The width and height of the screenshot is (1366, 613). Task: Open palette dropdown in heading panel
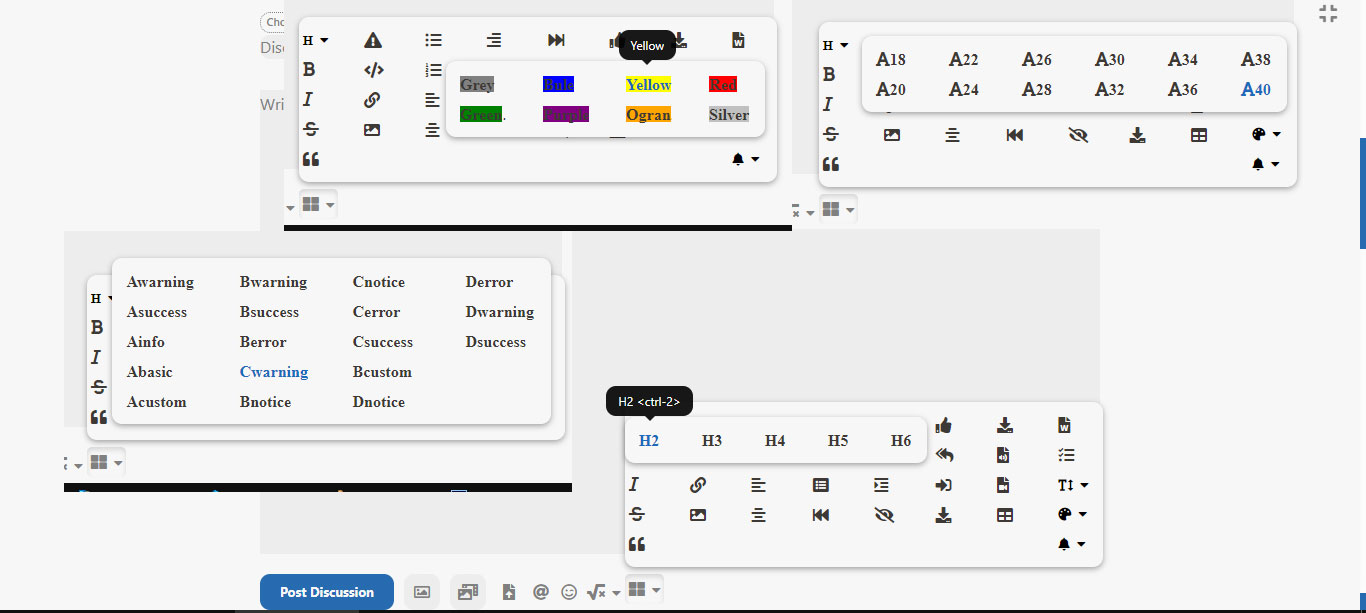[1072, 514]
